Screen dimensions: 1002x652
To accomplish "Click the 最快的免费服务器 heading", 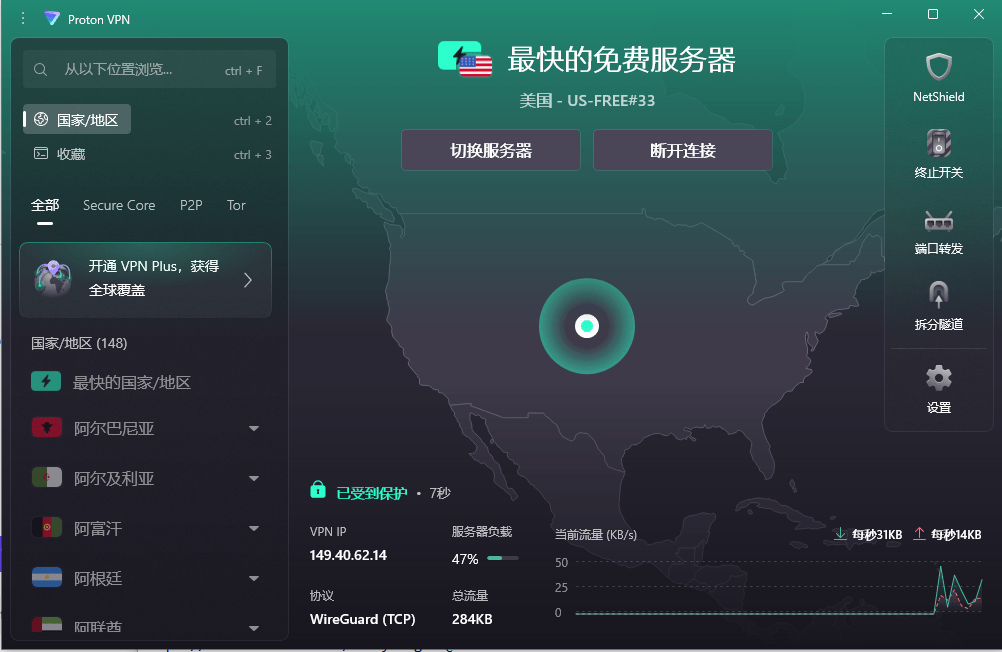I will pyautogui.click(x=621, y=59).
